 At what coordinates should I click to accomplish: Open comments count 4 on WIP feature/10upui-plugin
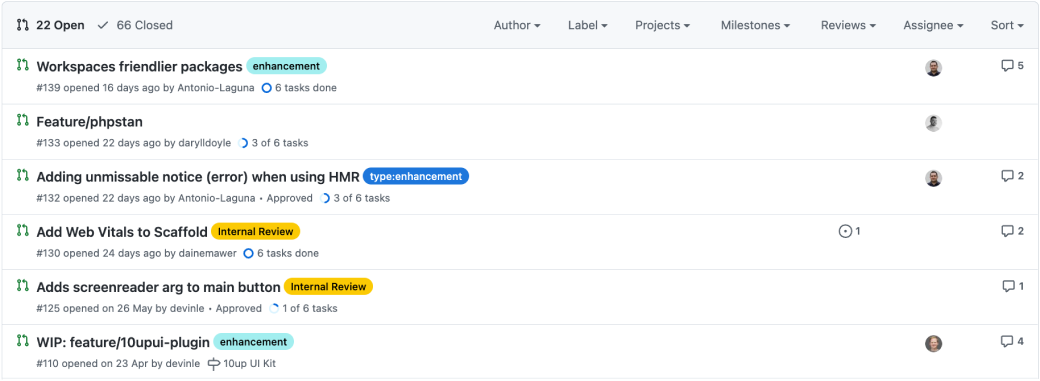pyautogui.click(x=1012, y=341)
